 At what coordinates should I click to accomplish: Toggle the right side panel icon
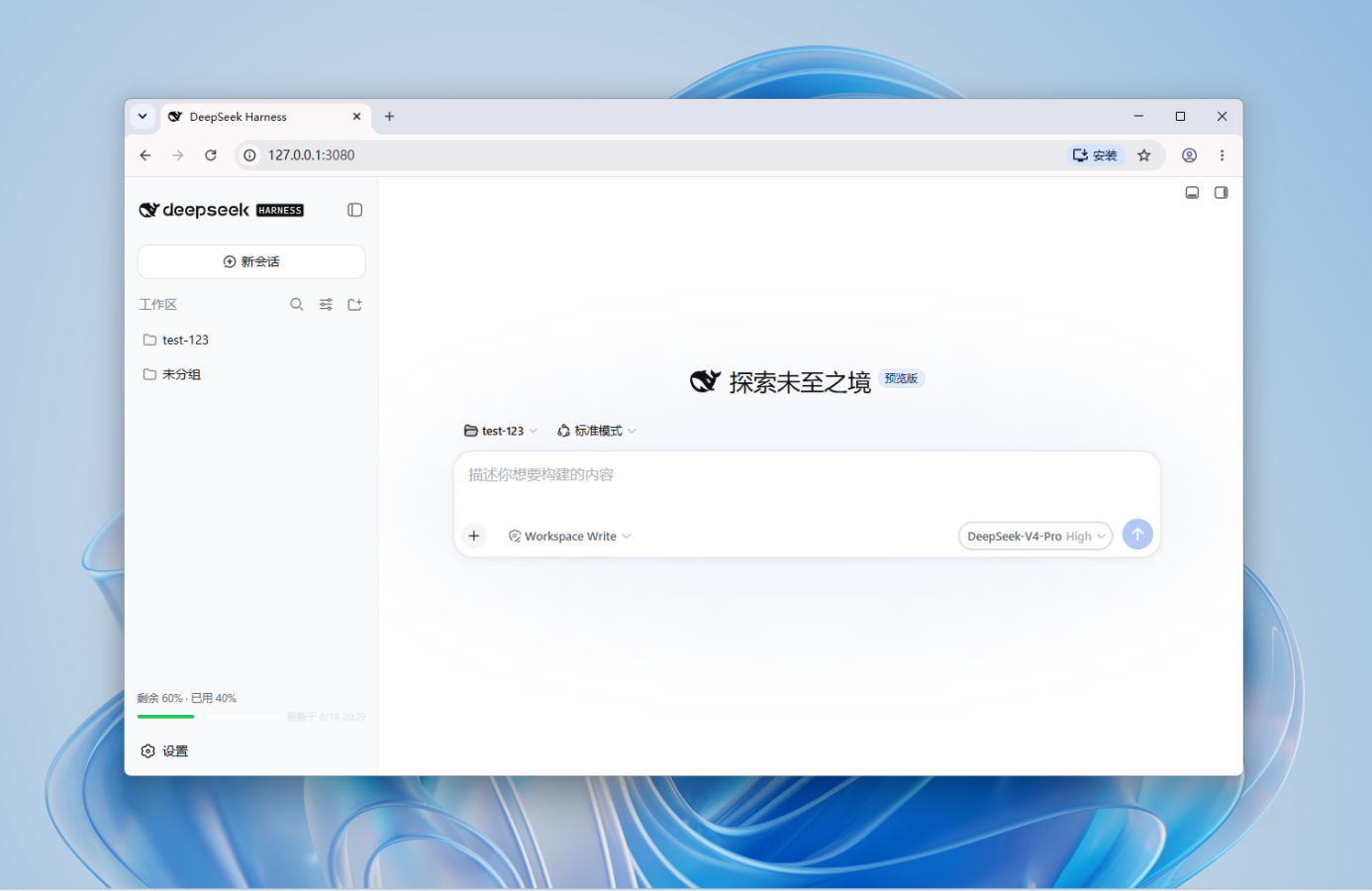(1221, 192)
